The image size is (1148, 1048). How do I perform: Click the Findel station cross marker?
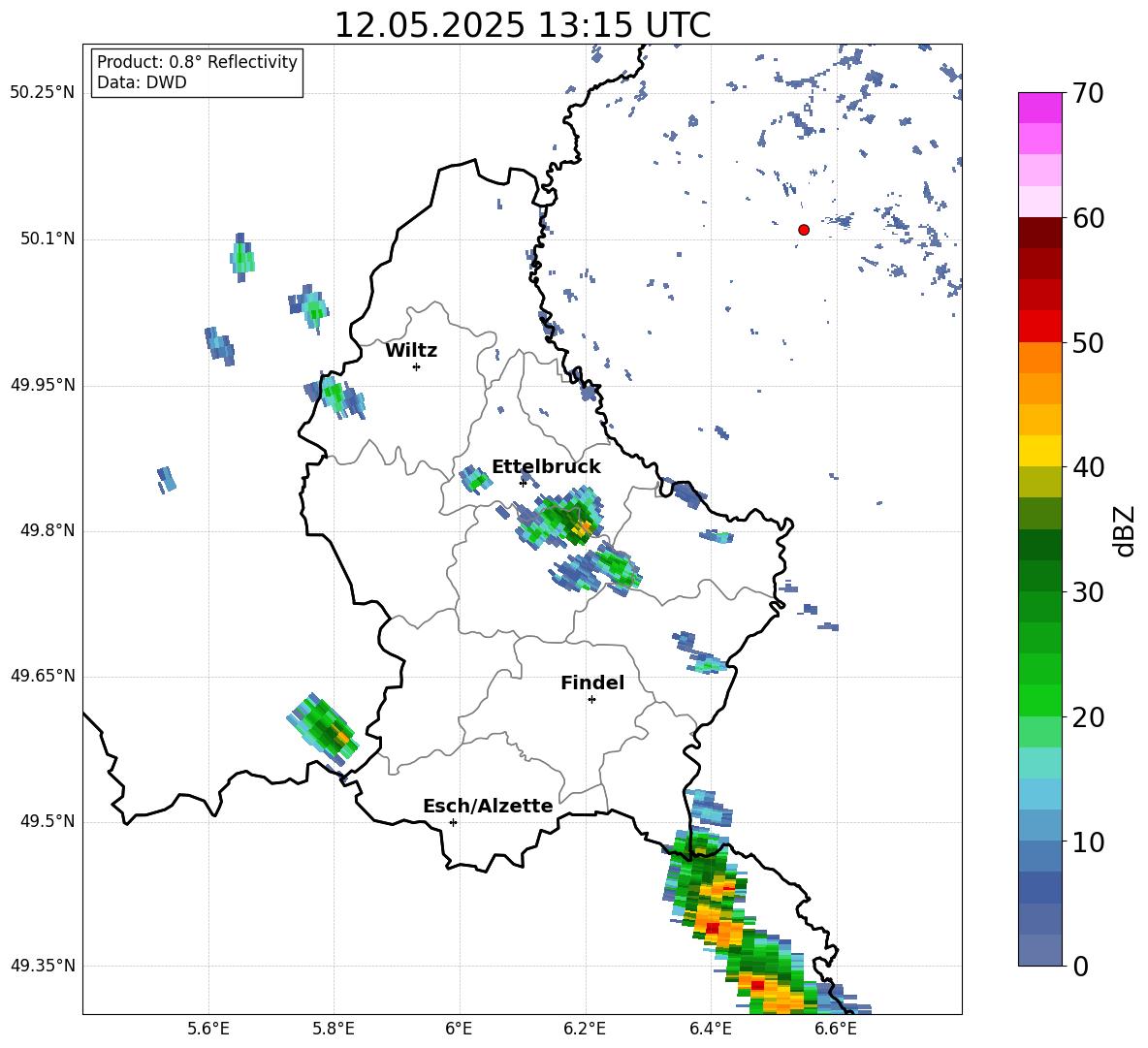(591, 700)
